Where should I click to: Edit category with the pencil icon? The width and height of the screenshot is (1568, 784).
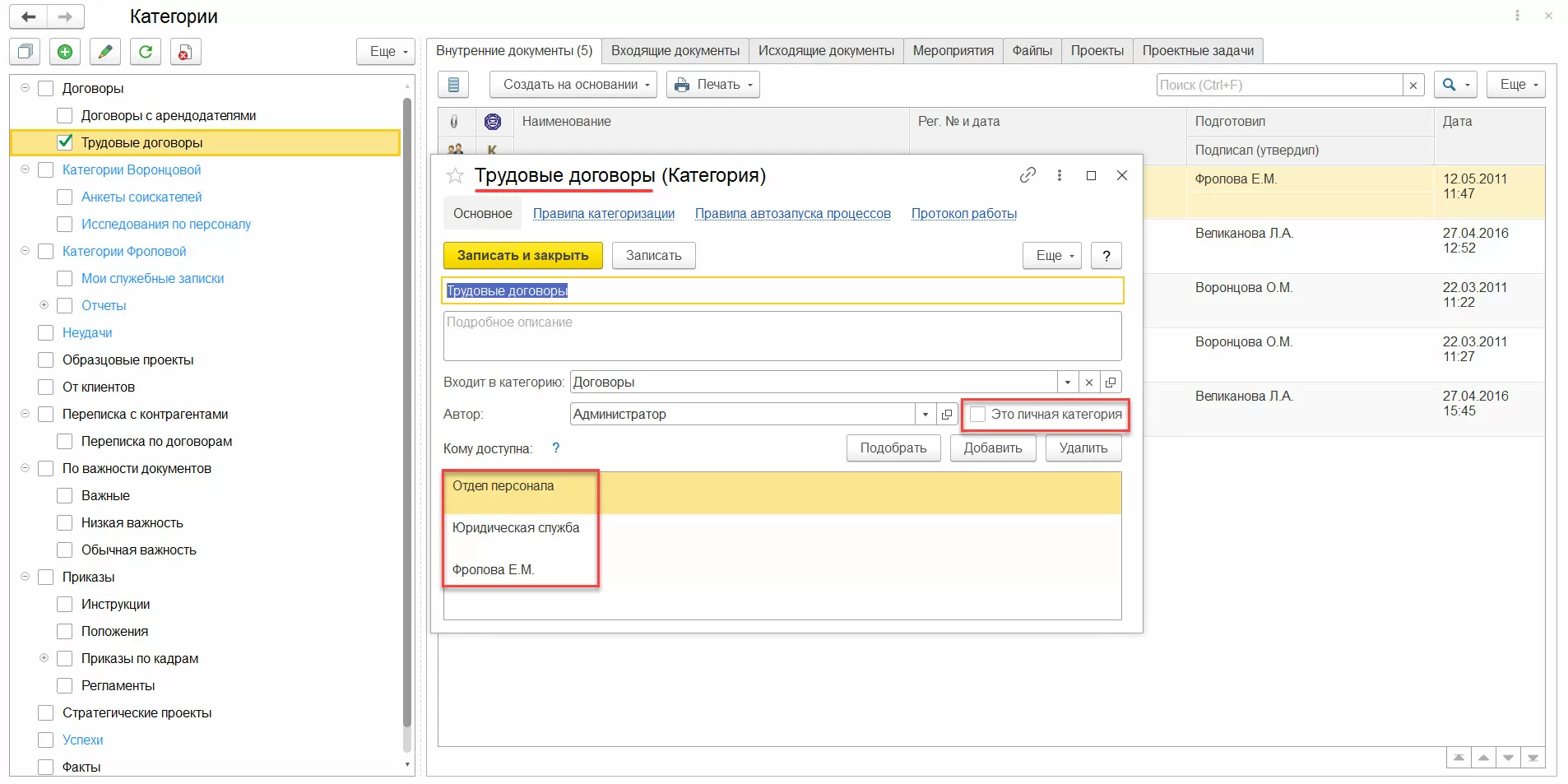105,52
